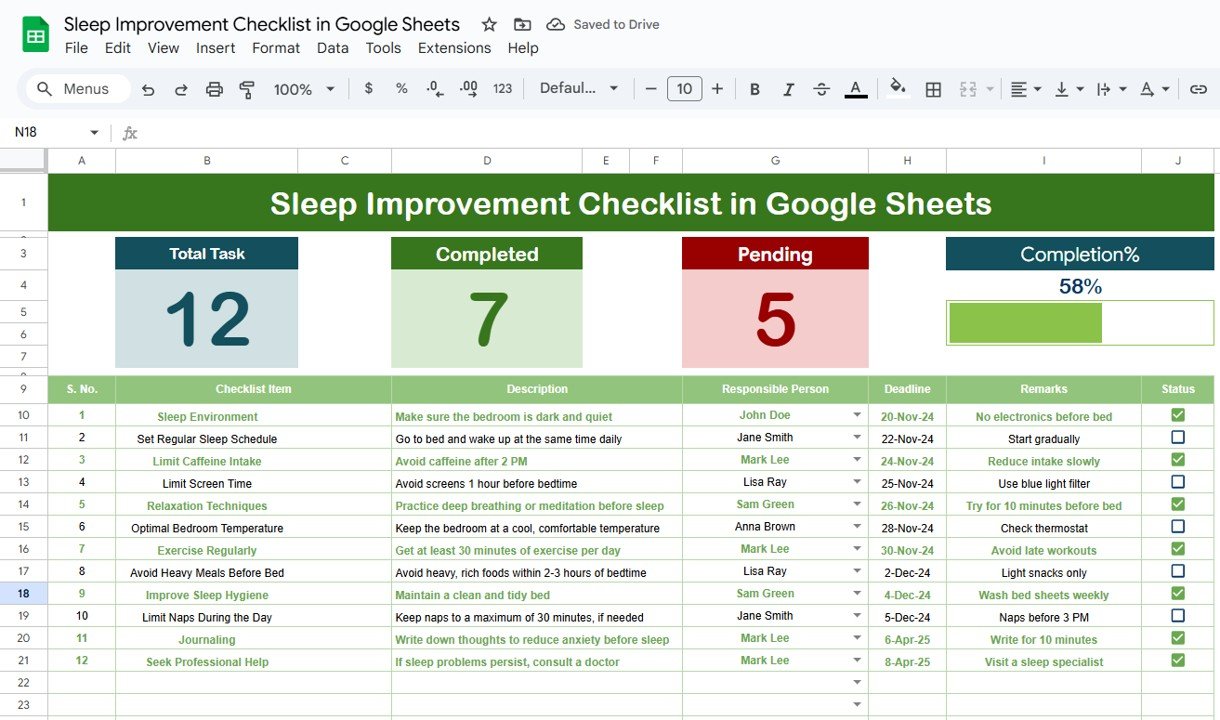Open the vertical align options
1220x720 pixels.
click(x=1068, y=89)
